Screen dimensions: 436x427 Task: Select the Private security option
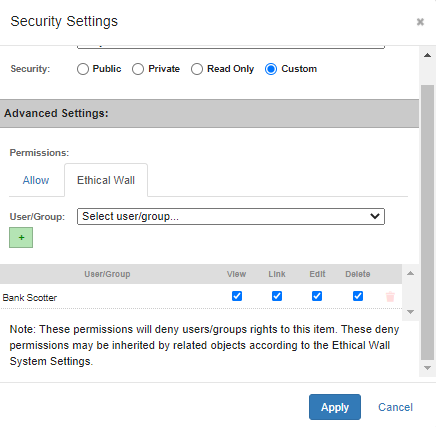coord(138,69)
